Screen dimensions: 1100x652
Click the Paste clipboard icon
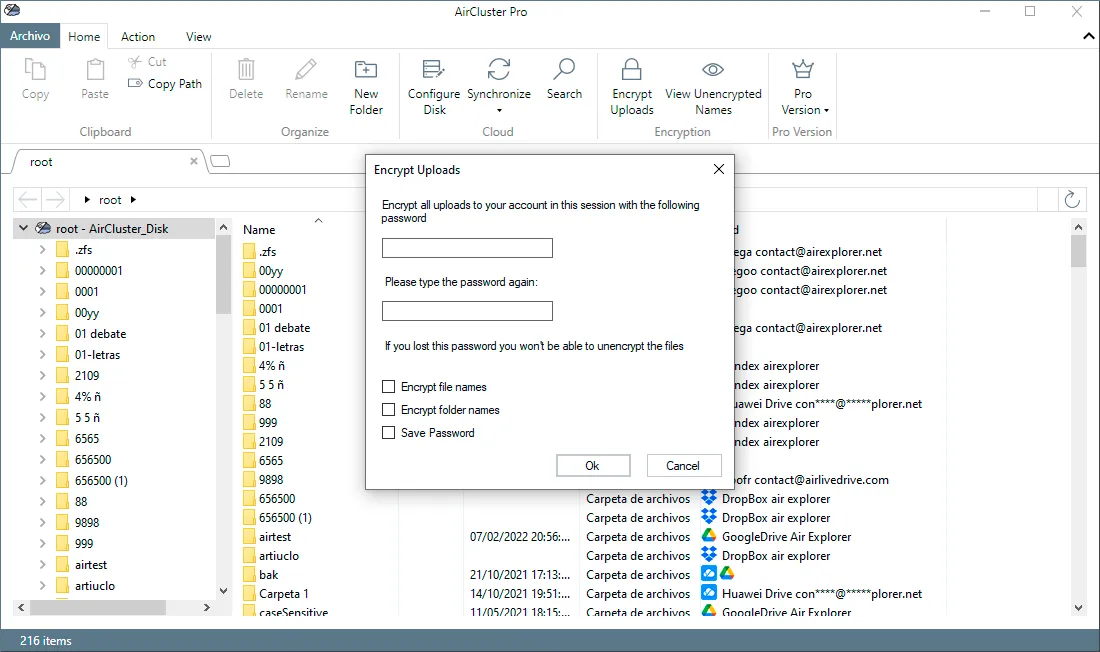(95, 69)
